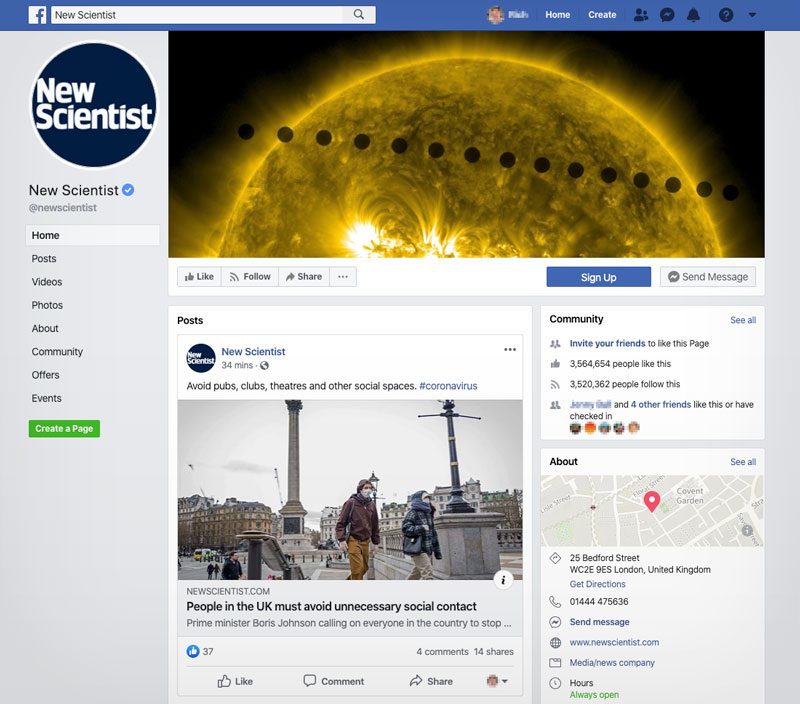Click the invite friends people icon in Community
800x704 pixels.
coord(555,344)
